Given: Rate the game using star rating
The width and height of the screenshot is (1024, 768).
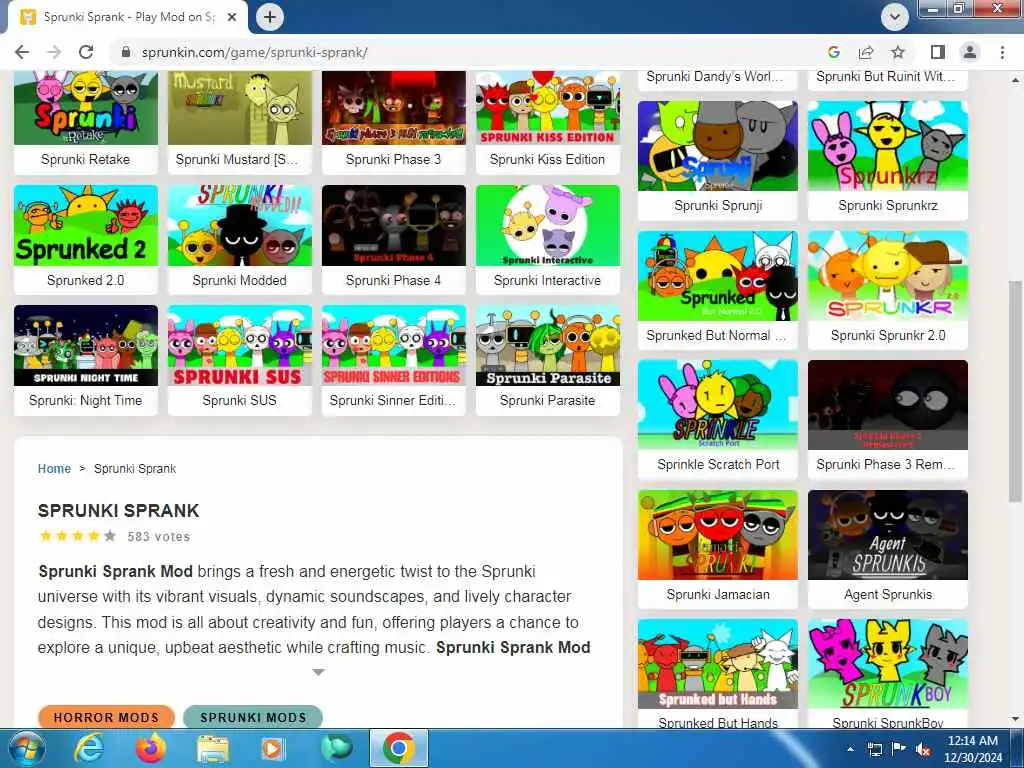Looking at the screenshot, I should [78, 536].
